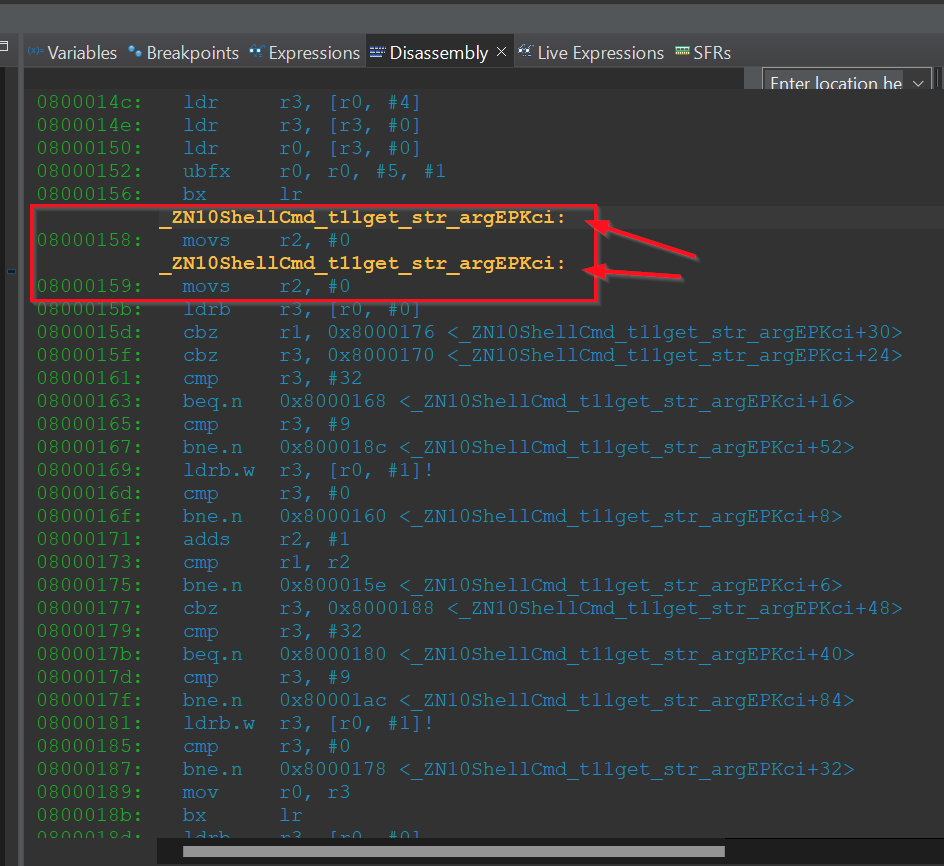Restore the minimized view using top-left icon
Viewport: 944px width, 866px height.
[x=7, y=44]
